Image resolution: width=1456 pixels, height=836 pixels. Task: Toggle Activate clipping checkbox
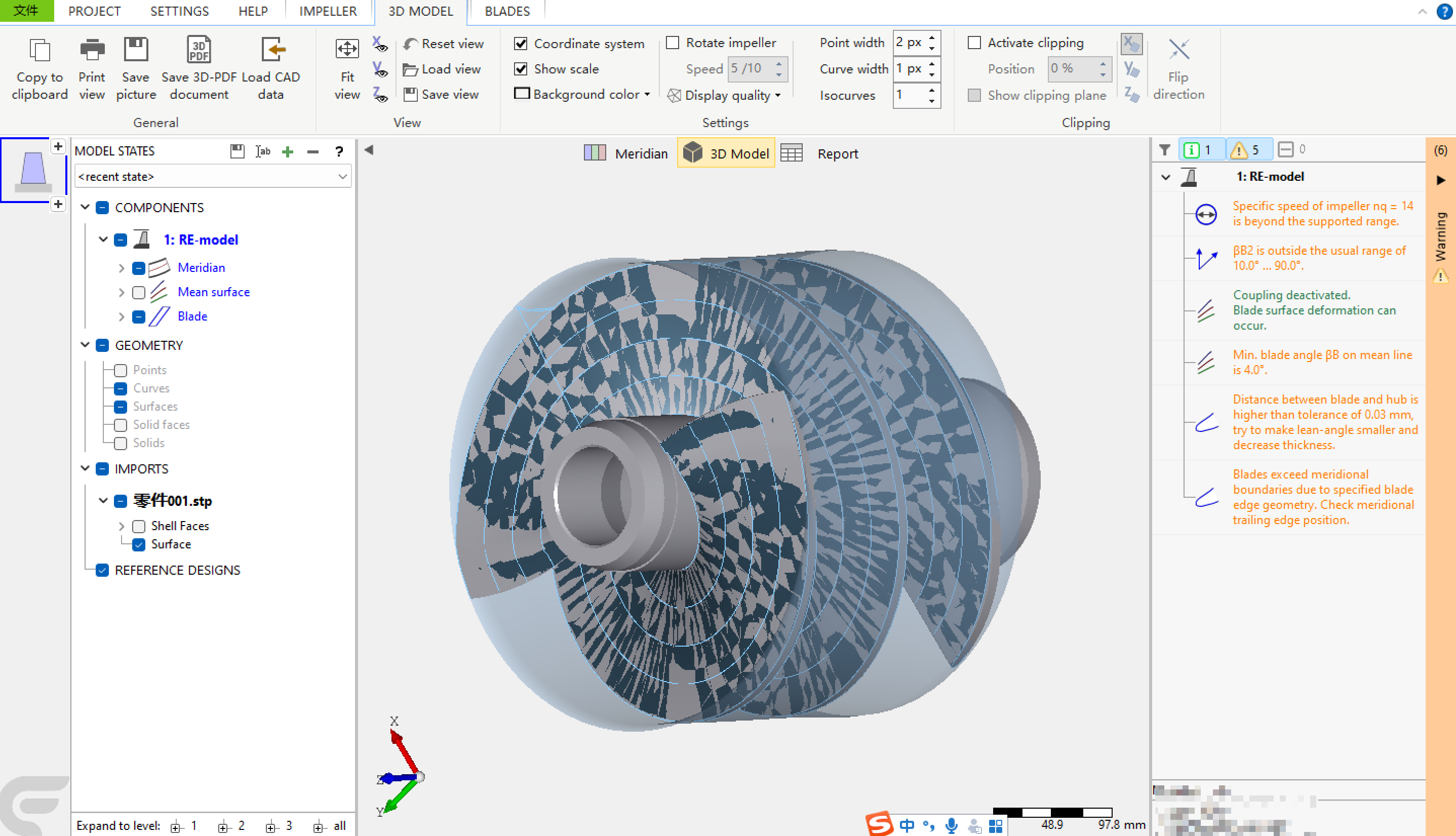974,43
